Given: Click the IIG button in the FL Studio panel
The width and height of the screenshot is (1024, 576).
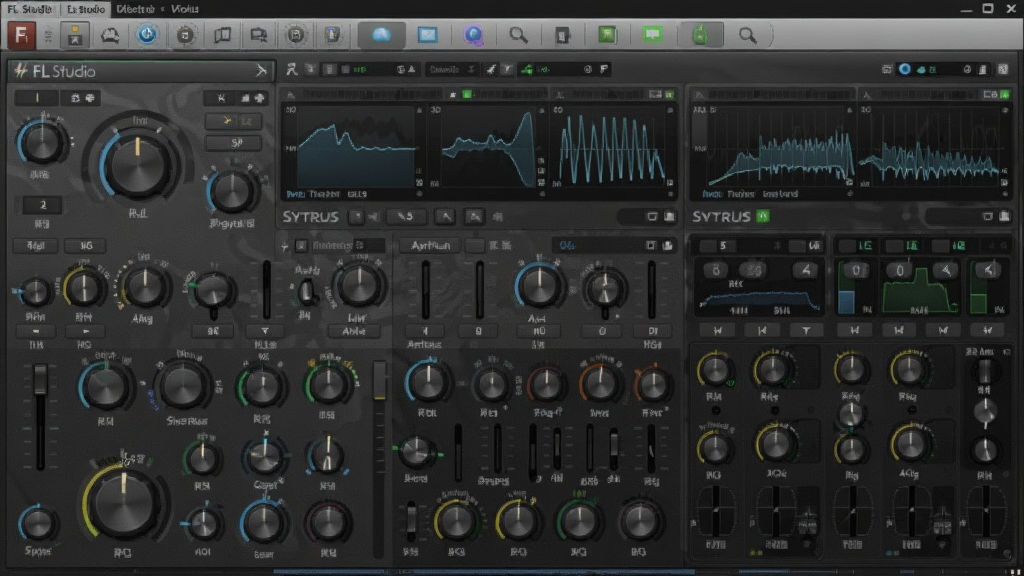Looking at the screenshot, I should [86, 246].
